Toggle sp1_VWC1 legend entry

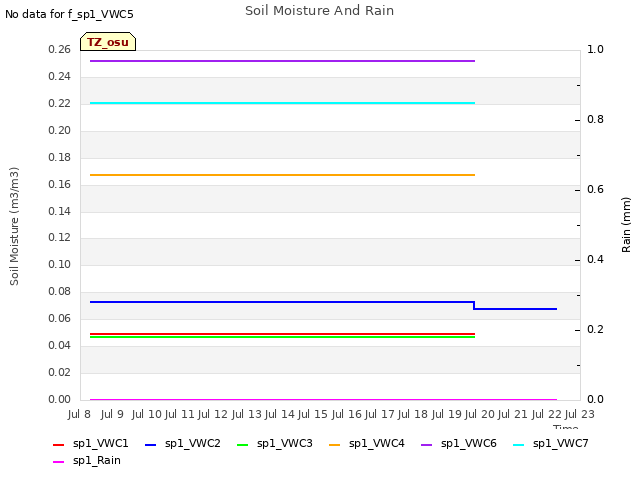click(x=91, y=444)
